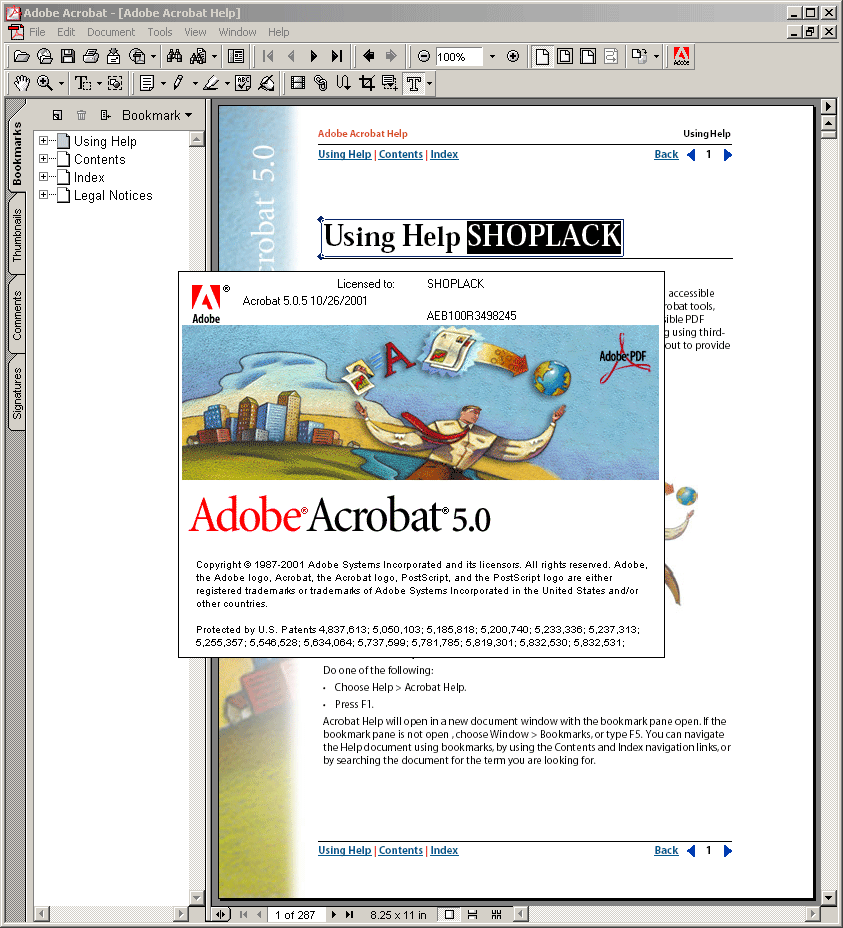This screenshot has height=928, width=843.
Task: Open the Note tool dropdown arrow
Action: pos(163,83)
